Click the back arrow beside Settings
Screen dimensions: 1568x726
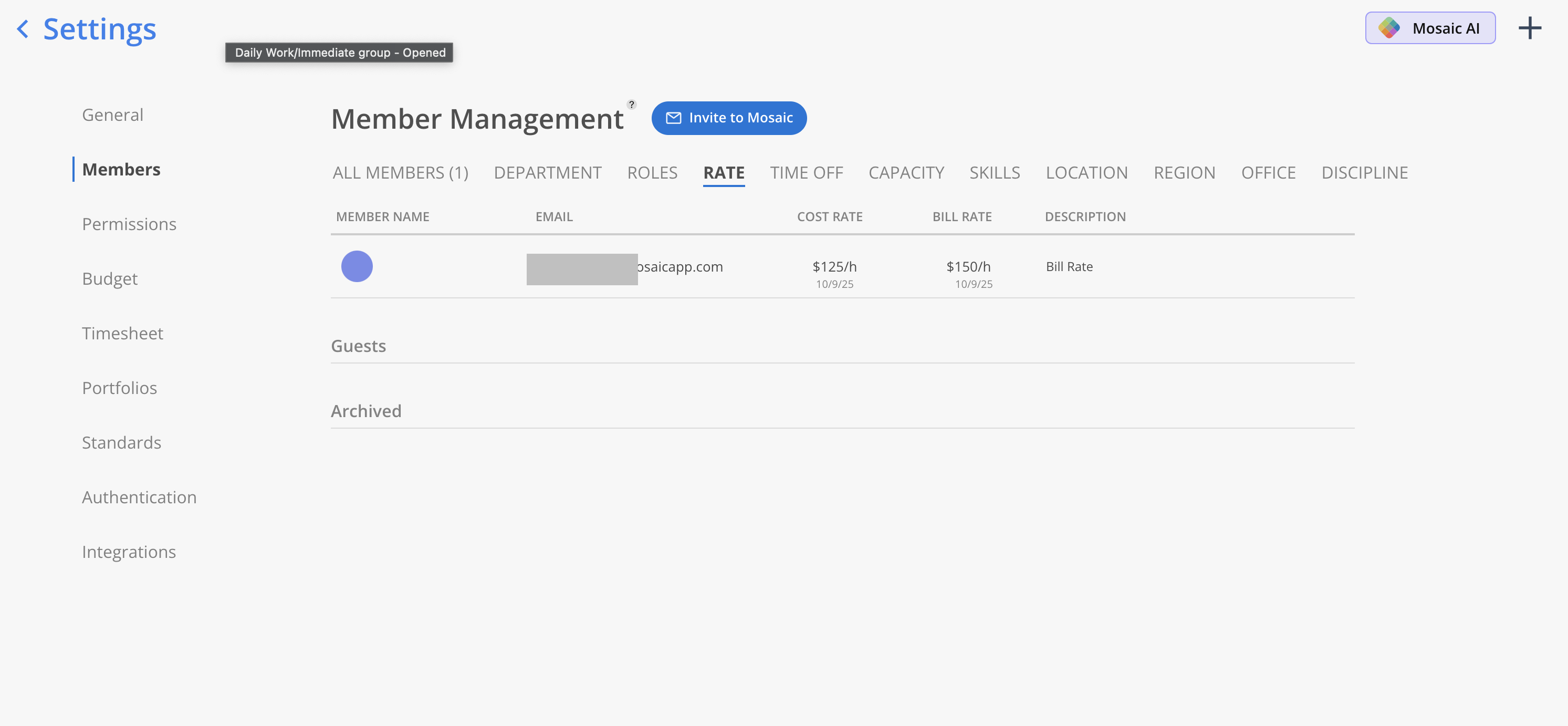coord(23,28)
